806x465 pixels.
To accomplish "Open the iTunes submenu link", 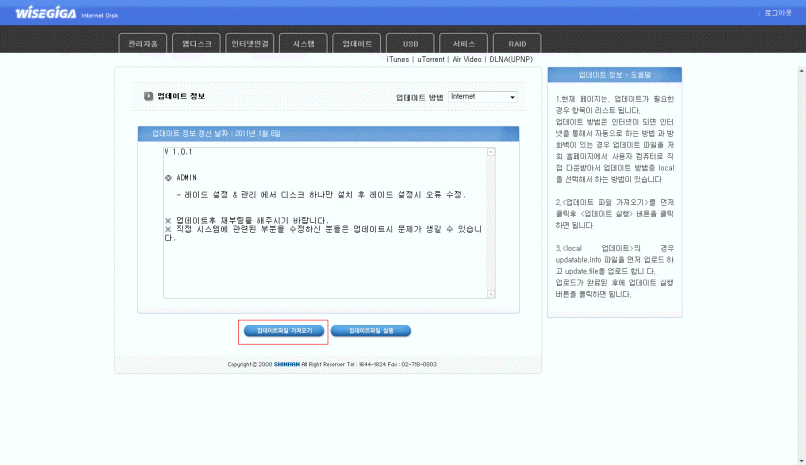I will click(399, 60).
